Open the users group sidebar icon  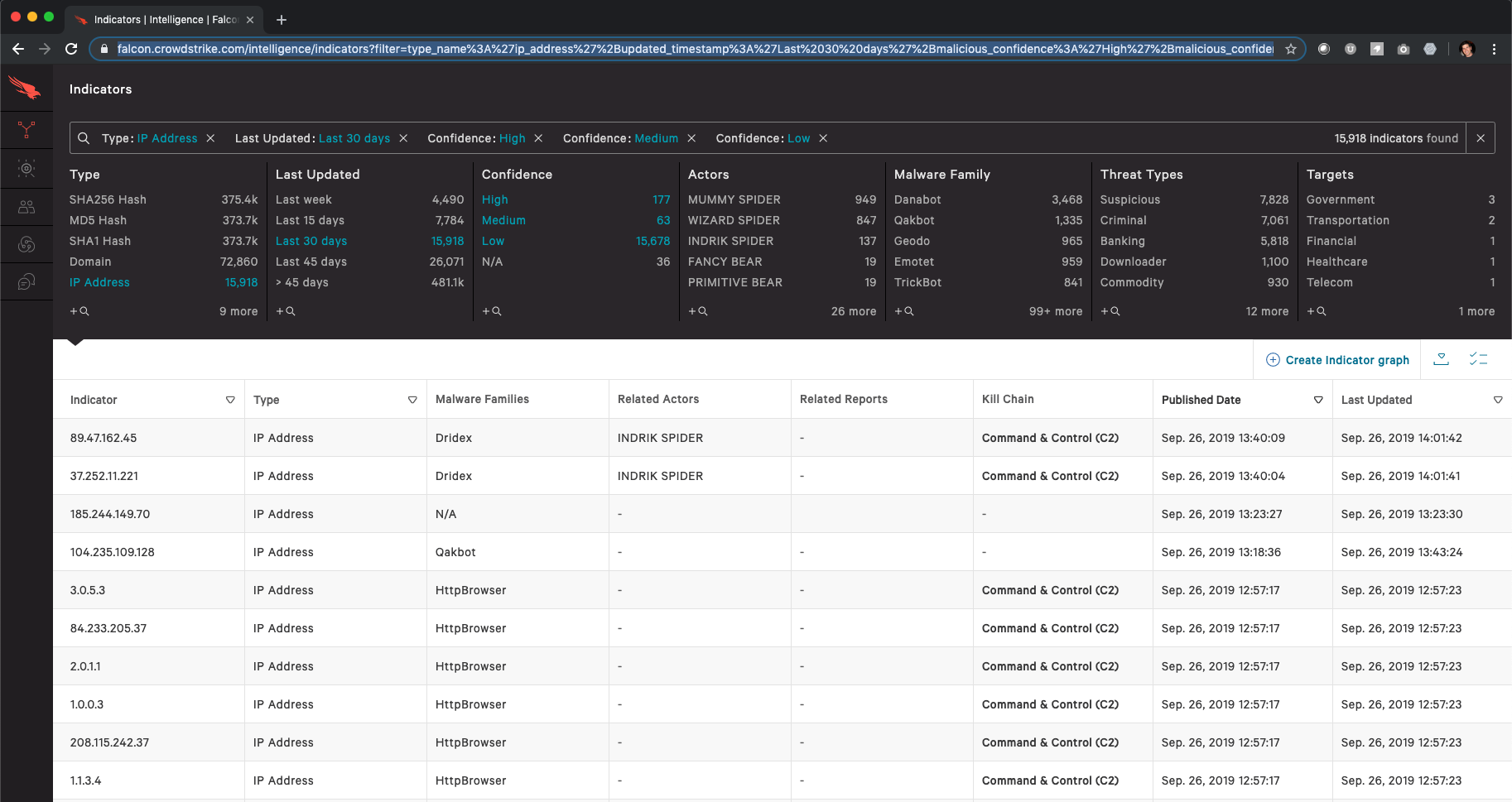(x=26, y=207)
